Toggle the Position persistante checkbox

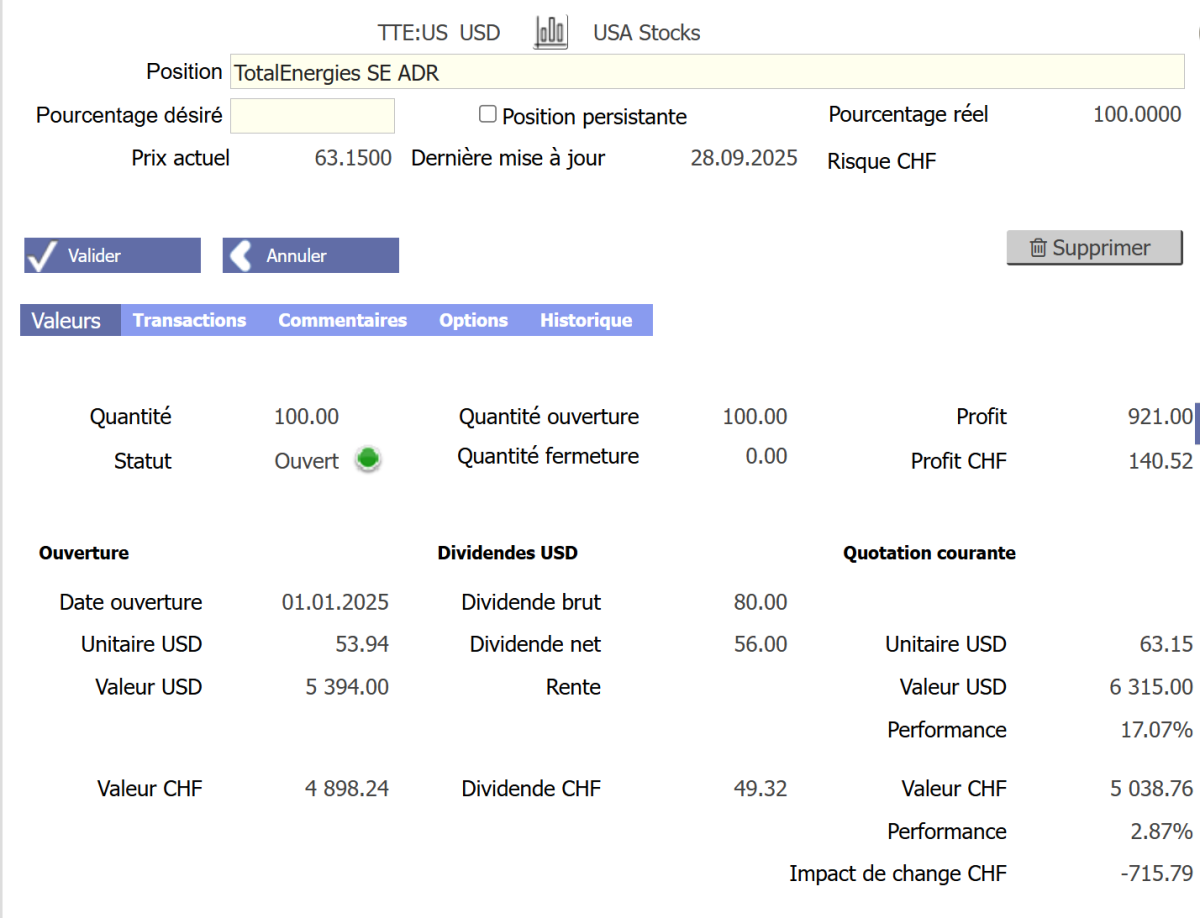coord(488,115)
